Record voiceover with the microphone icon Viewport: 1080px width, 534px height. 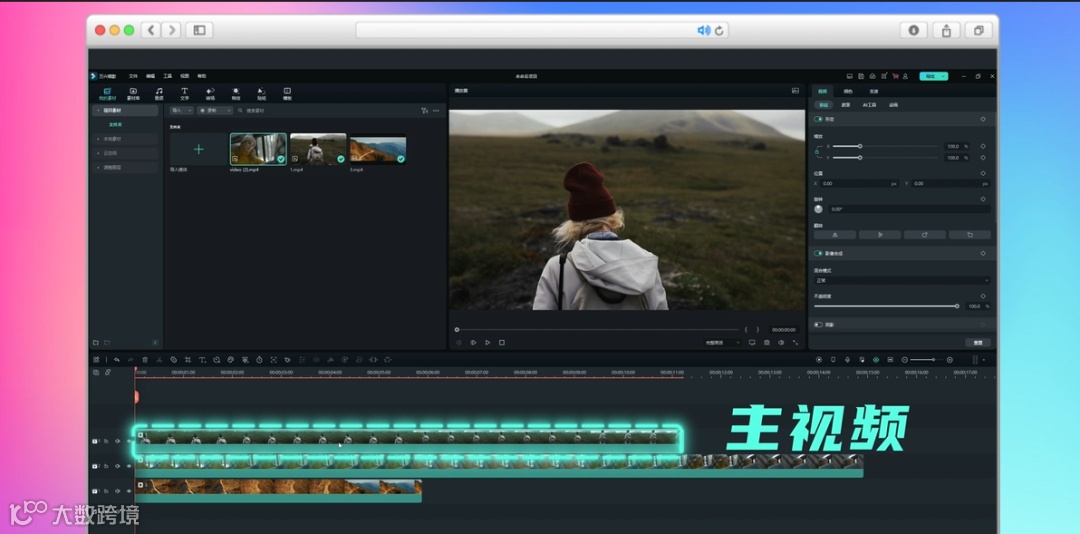pos(847,360)
